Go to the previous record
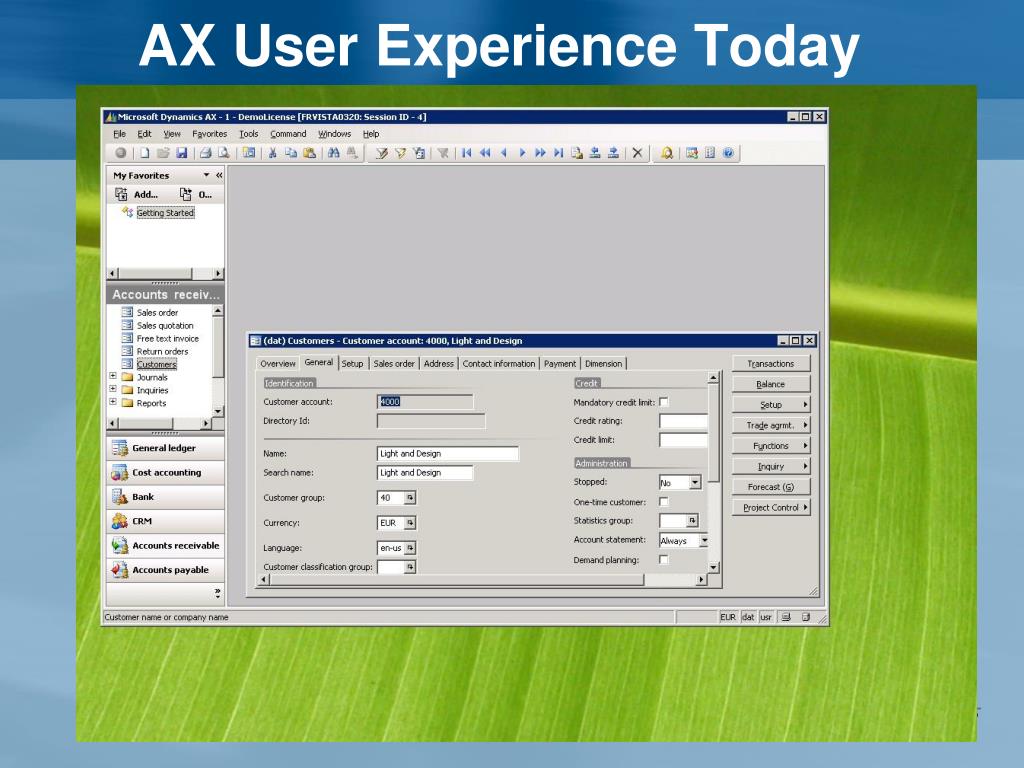Image resolution: width=1024 pixels, height=768 pixels. (x=504, y=153)
